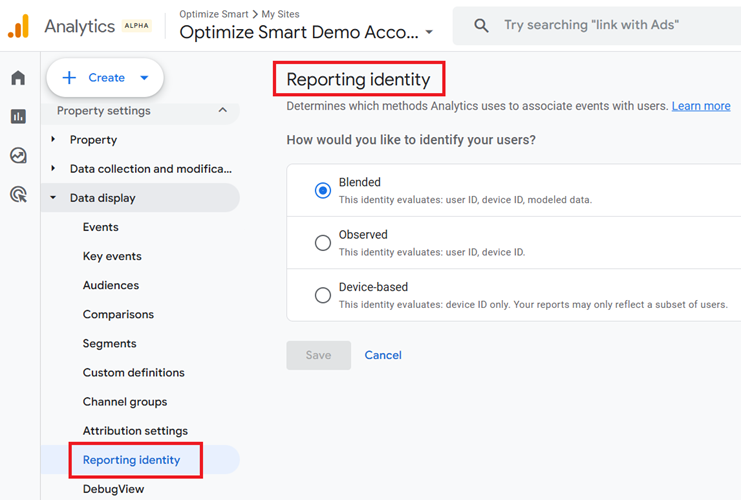
Task: Click the Save button
Action: coord(319,355)
